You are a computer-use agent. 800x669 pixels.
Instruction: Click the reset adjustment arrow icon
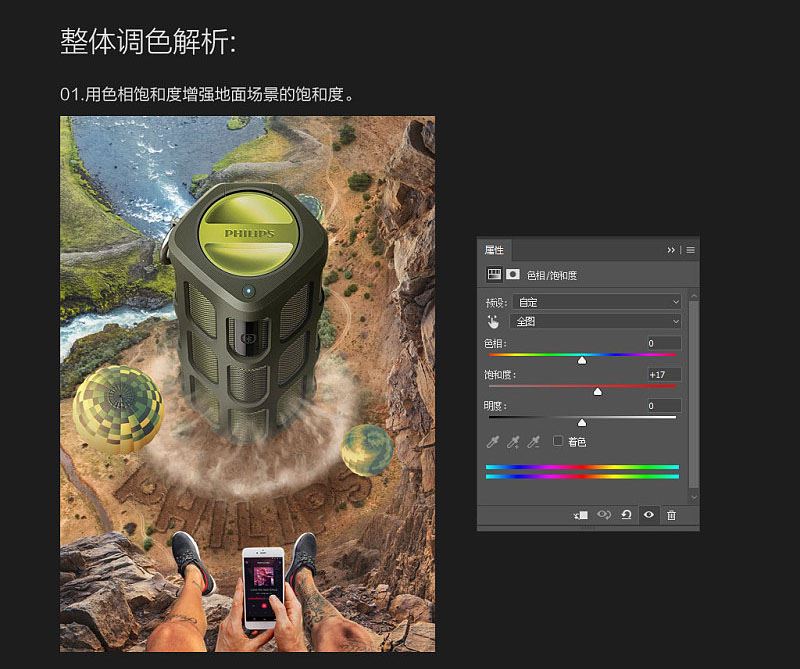(x=627, y=514)
